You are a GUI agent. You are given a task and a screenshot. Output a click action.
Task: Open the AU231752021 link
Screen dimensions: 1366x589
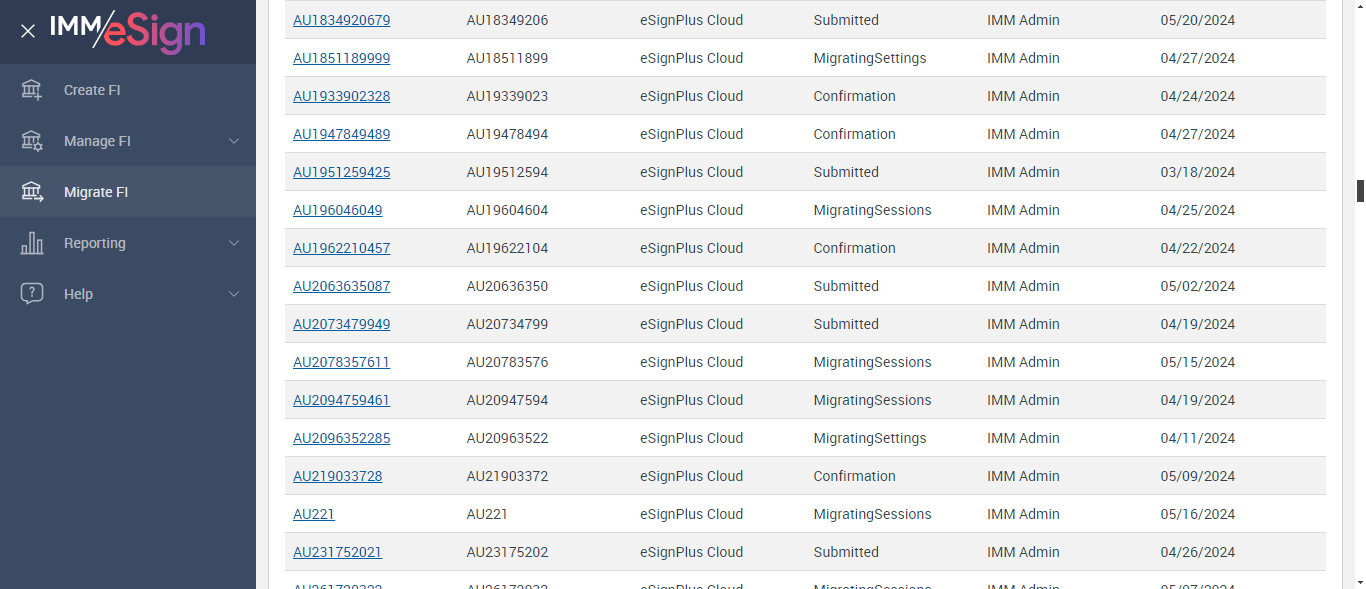pos(337,552)
